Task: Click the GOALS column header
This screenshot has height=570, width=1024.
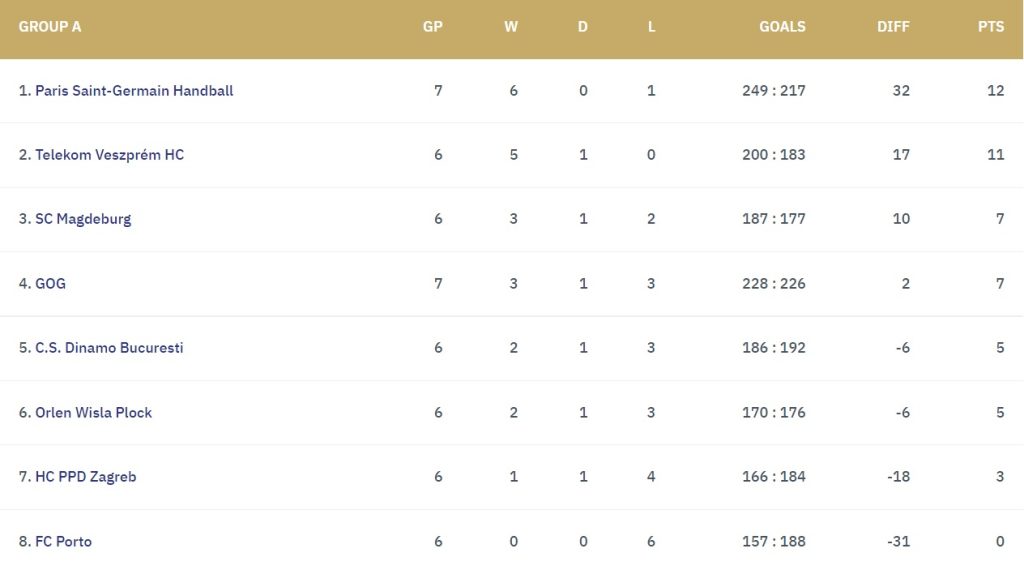Action: coord(782,27)
